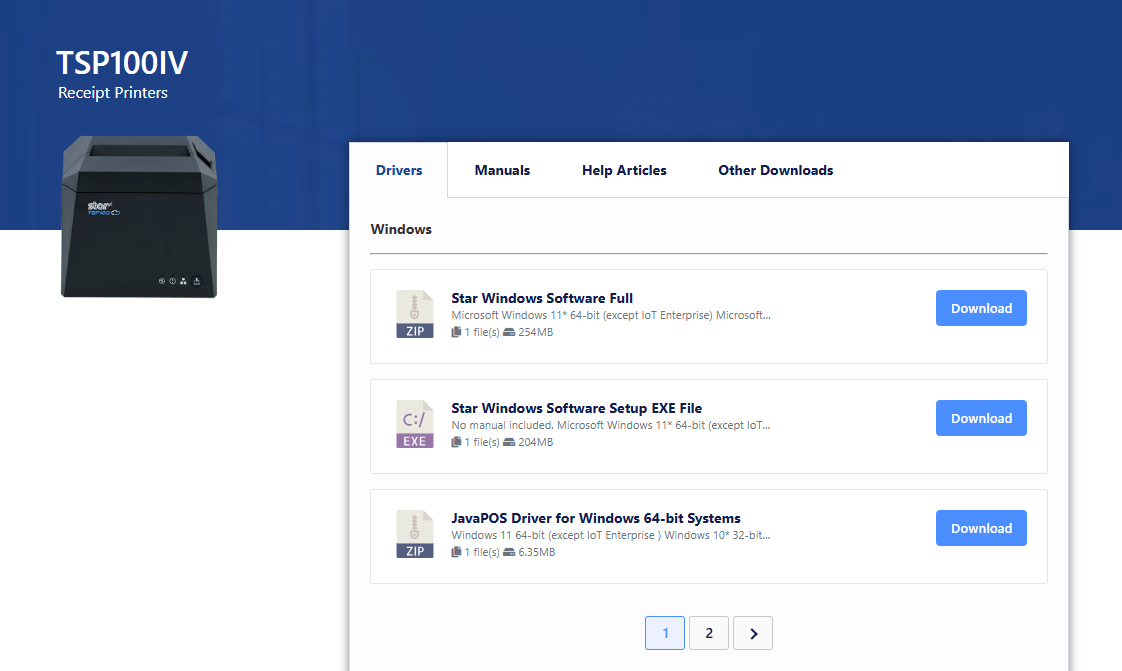1122x671 pixels.
Task: Switch to the Manuals tab
Action: coord(502,170)
